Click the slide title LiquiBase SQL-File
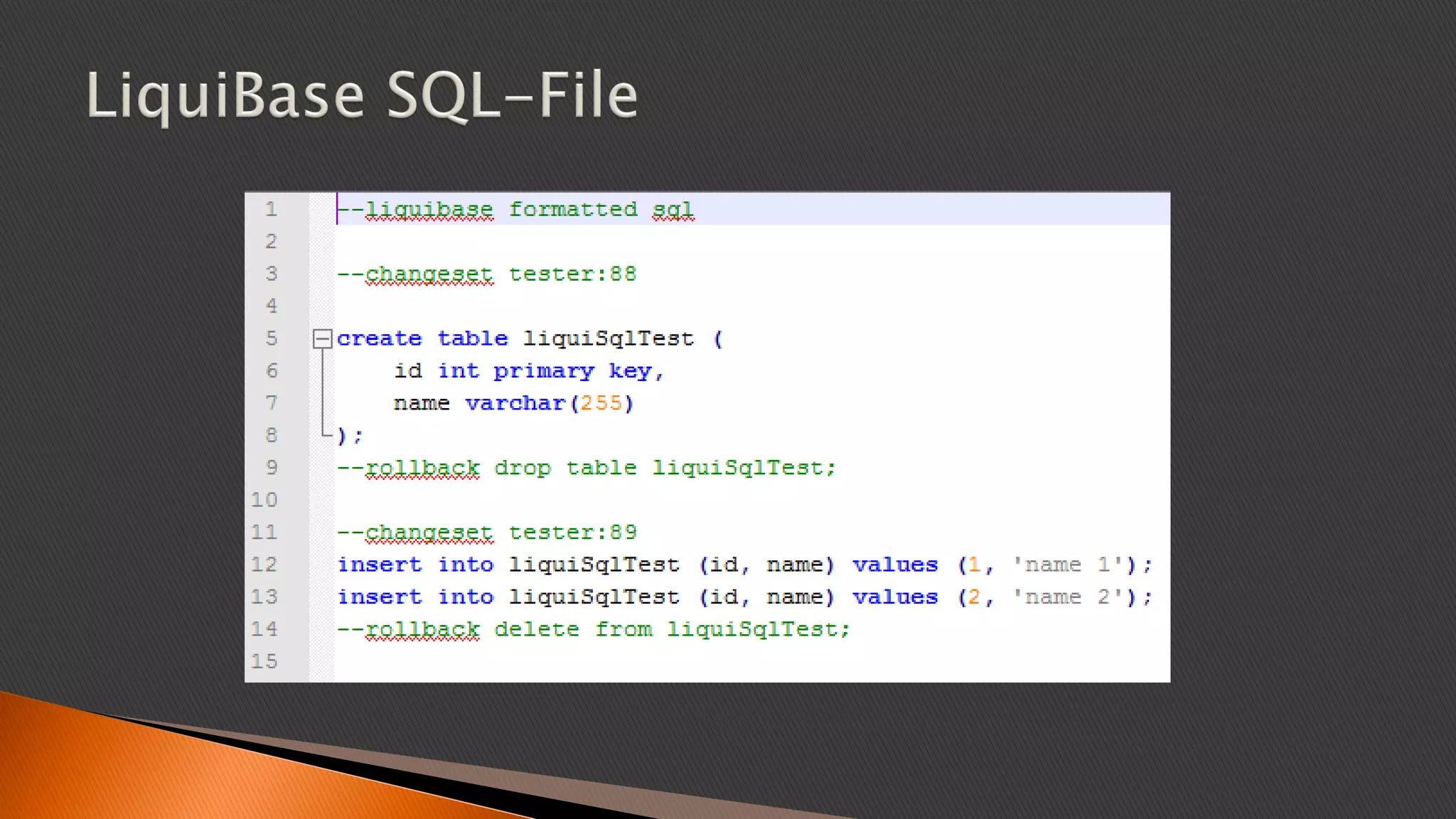1456x819 pixels. tap(361, 96)
